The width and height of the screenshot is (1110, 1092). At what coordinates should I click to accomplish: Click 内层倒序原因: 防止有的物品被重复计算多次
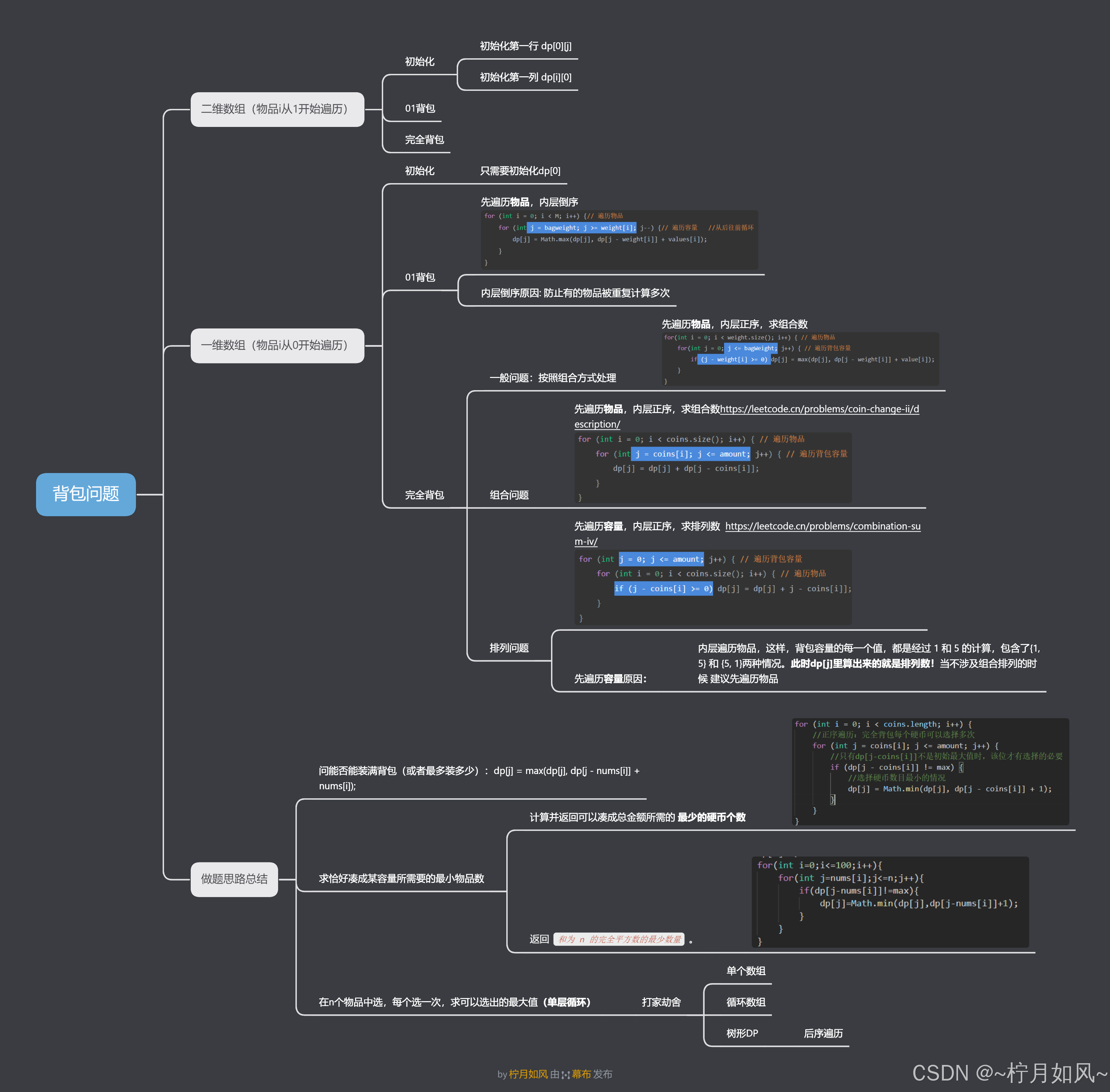coord(575,292)
